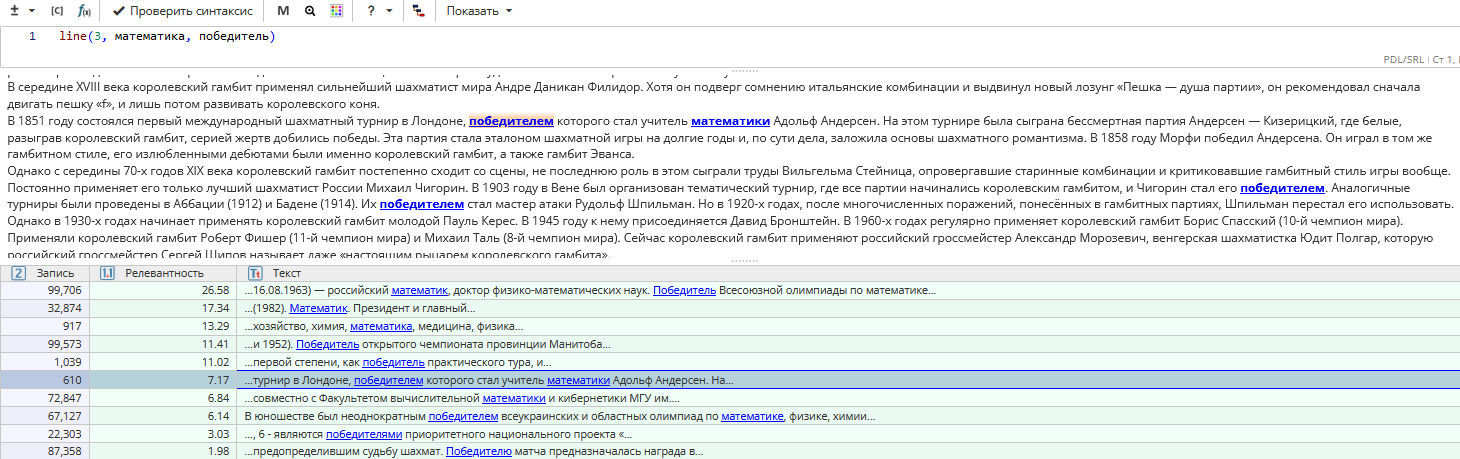Open the Показать dropdown menu

[478, 11]
